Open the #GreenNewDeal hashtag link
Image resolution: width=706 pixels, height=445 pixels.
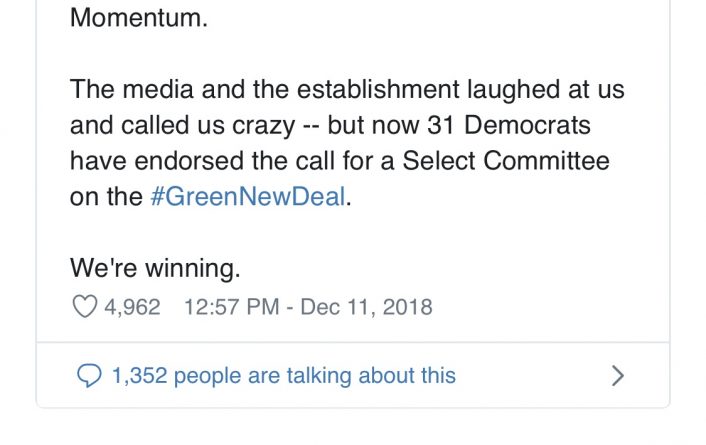point(249,198)
